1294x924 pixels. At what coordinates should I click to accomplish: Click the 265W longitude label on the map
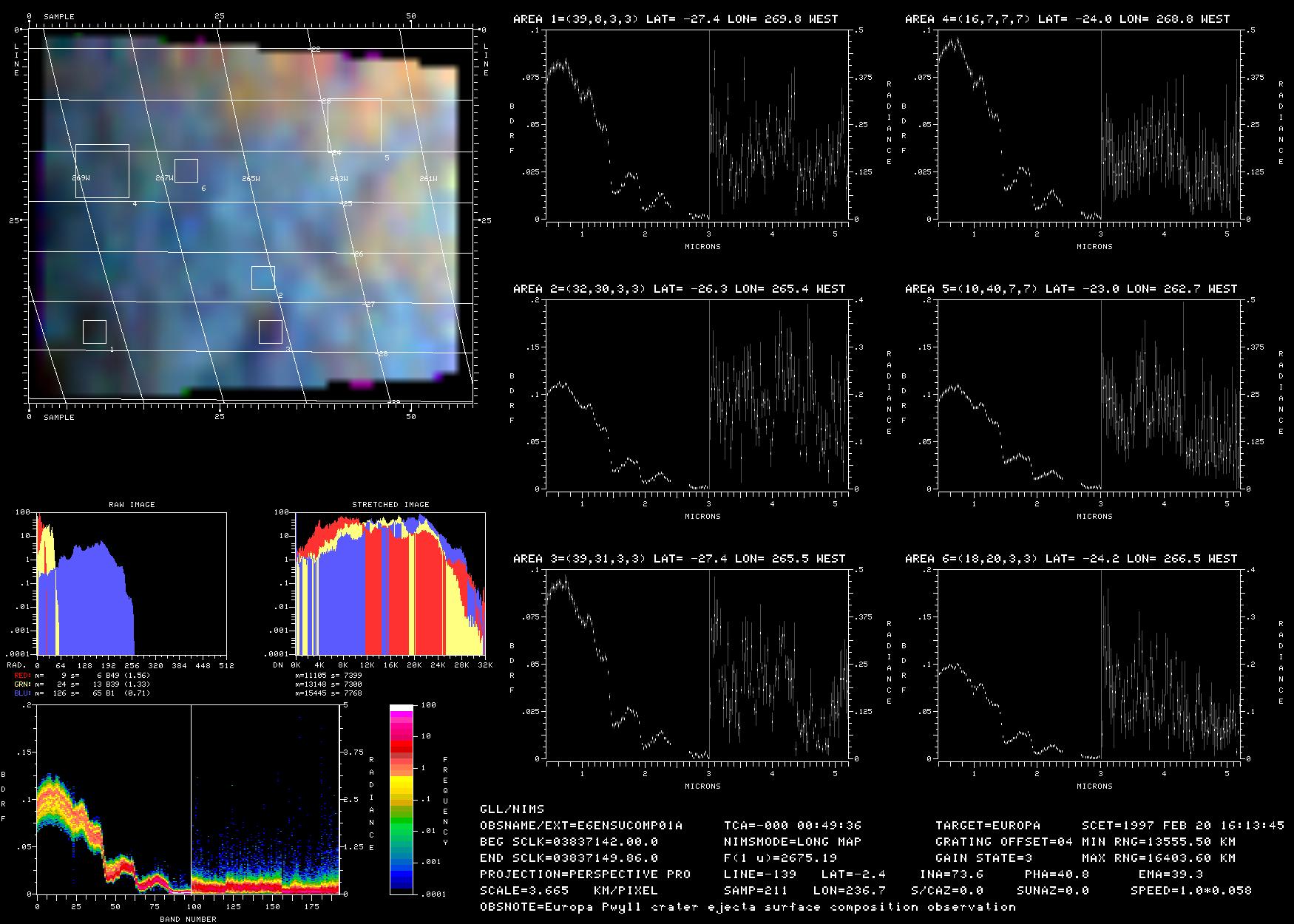[x=251, y=179]
